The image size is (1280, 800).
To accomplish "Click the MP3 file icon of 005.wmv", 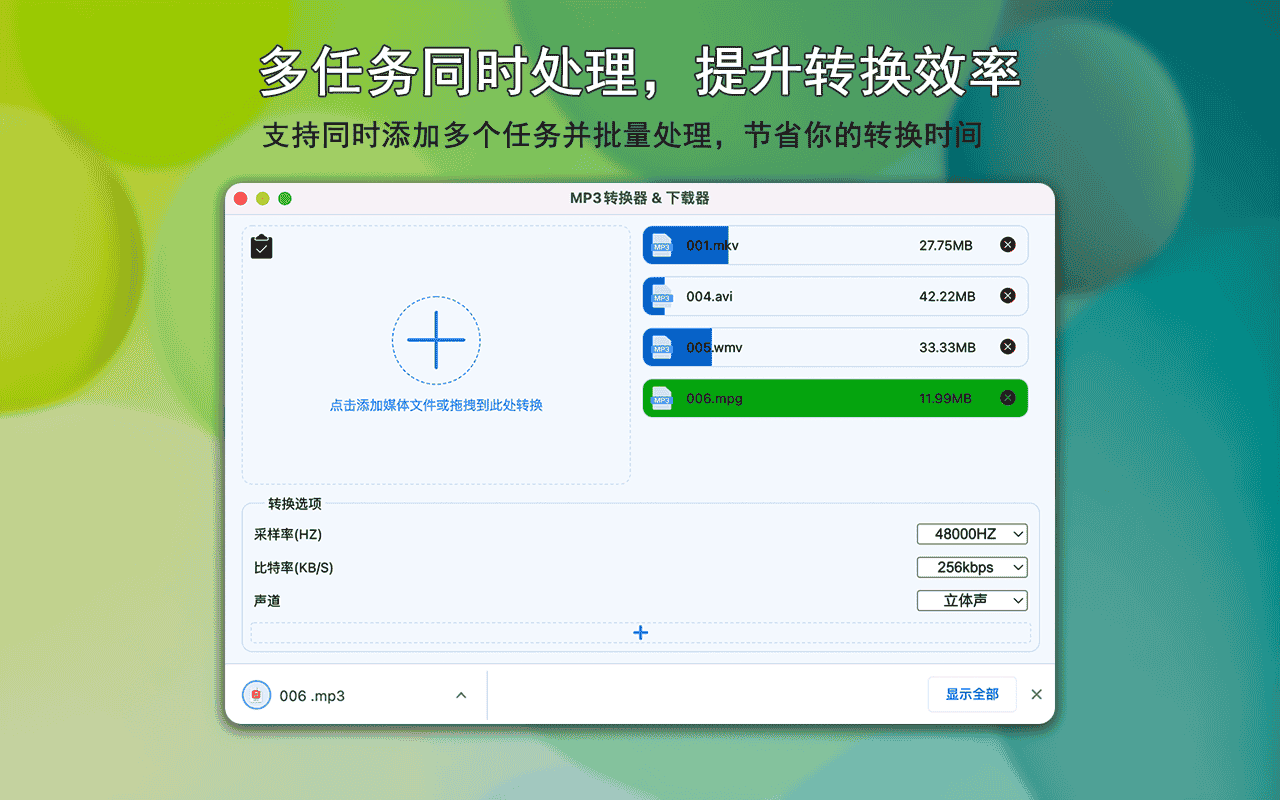I will (662, 346).
